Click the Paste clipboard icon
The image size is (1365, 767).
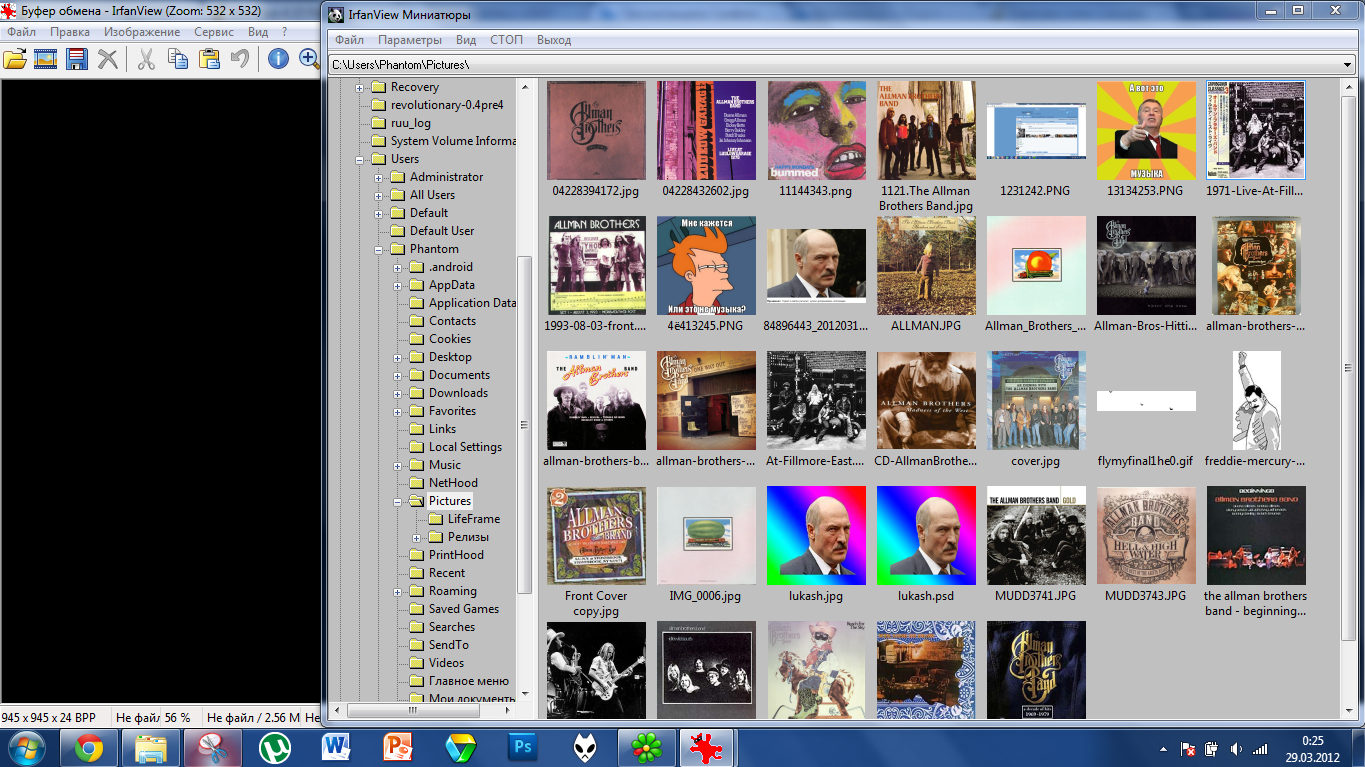click(209, 59)
